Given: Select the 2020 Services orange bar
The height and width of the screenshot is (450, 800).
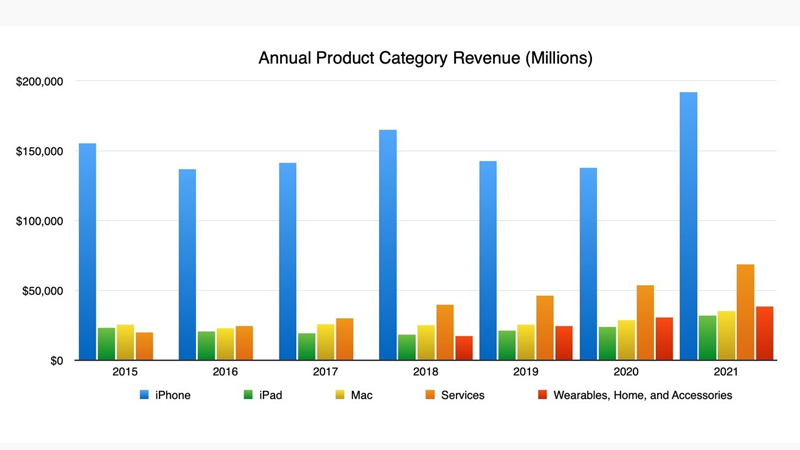Looking at the screenshot, I should click(x=645, y=322).
